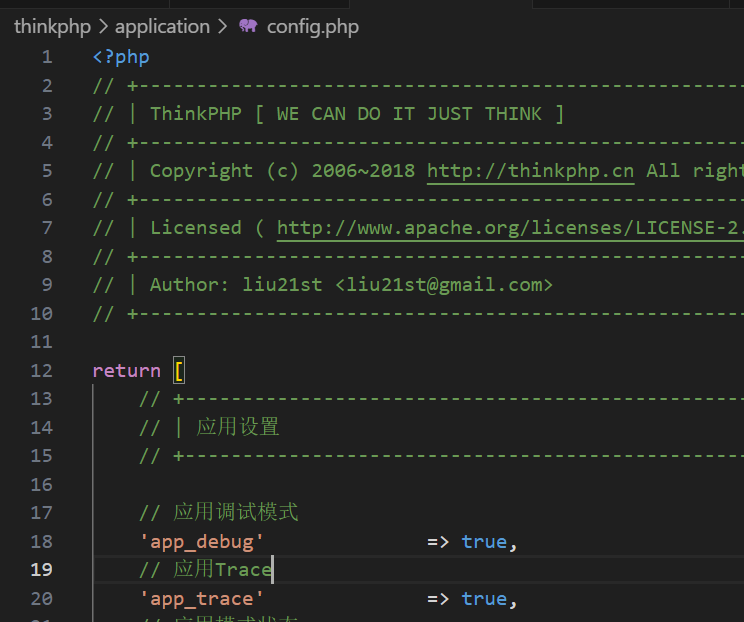Screen dimensions: 744x622
Task: Click the Copyright (c) 2006~2018 text
Action: (x=282, y=171)
